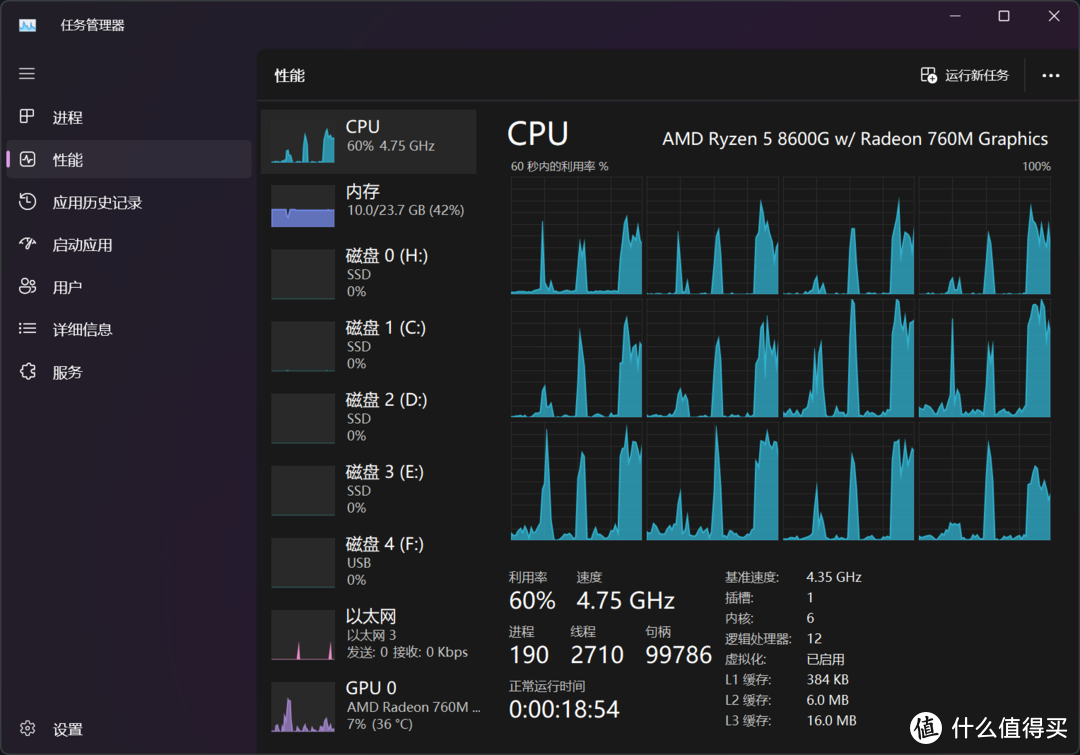Viewport: 1080px width, 755px height.
Task: Click the process count value 190
Action: [529, 654]
